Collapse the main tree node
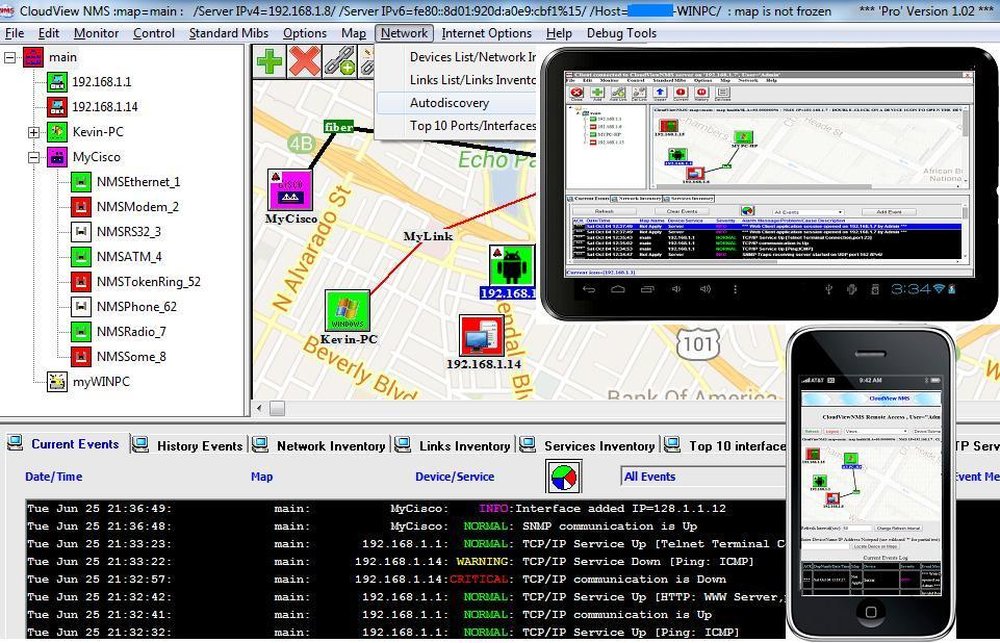This screenshot has width=1000, height=643. pos(10,57)
